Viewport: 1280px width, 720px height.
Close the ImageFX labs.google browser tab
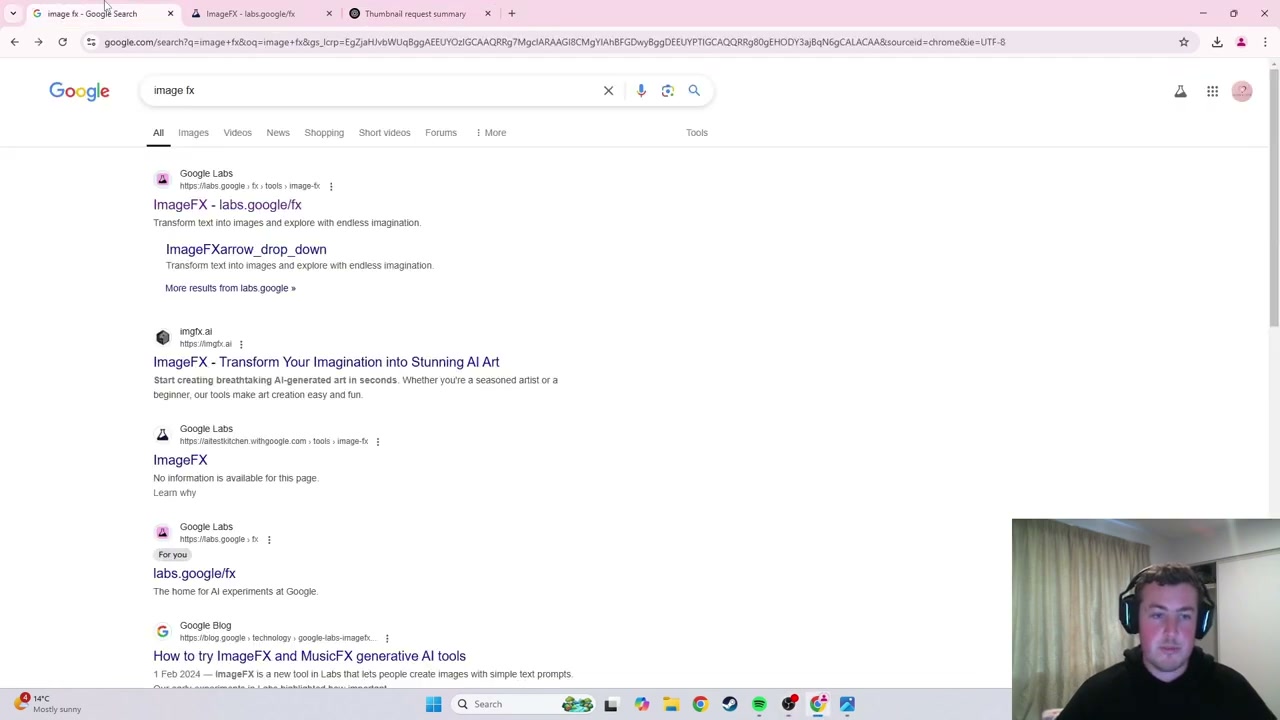[329, 13]
